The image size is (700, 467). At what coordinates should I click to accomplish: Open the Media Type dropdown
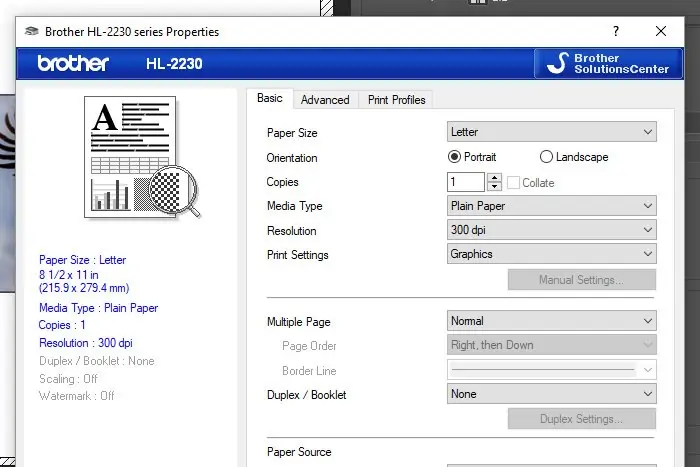click(551, 205)
